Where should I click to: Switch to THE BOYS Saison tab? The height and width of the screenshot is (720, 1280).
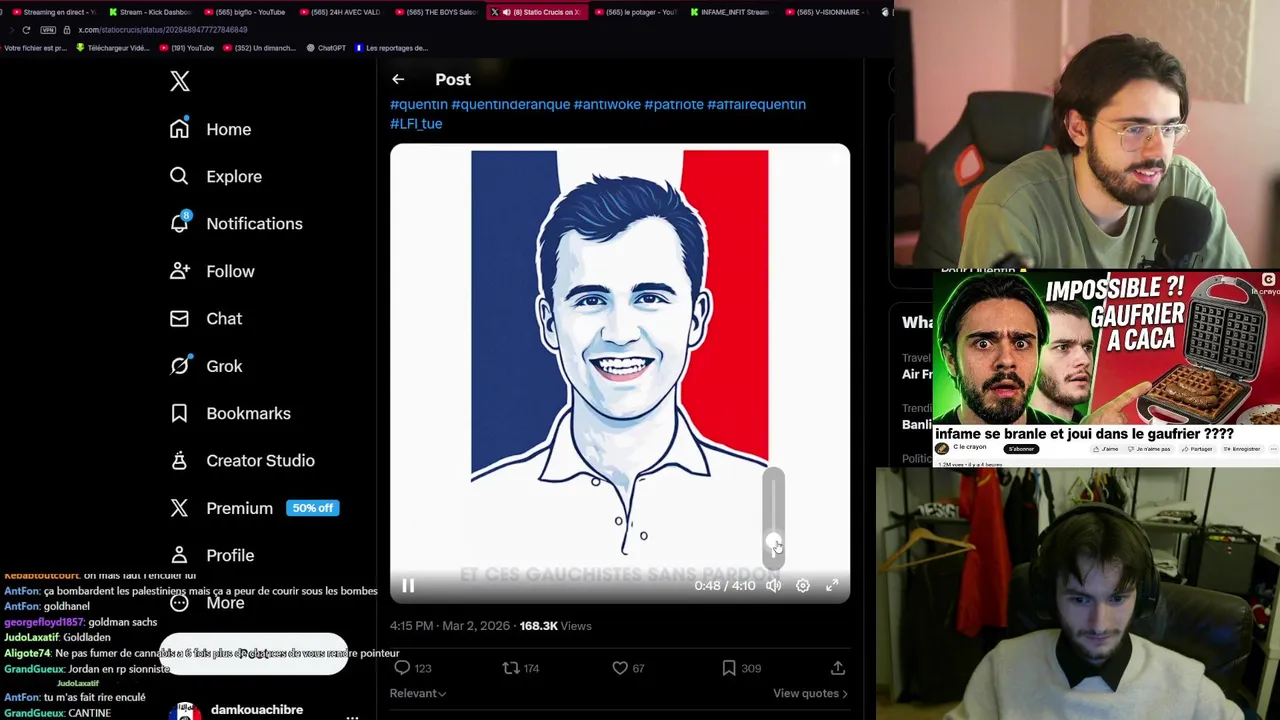(436, 12)
